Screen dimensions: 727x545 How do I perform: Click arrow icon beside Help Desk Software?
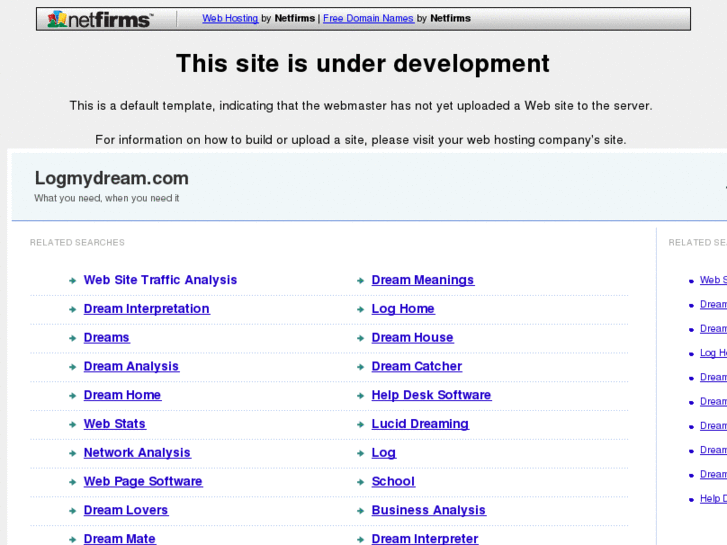[360, 396]
